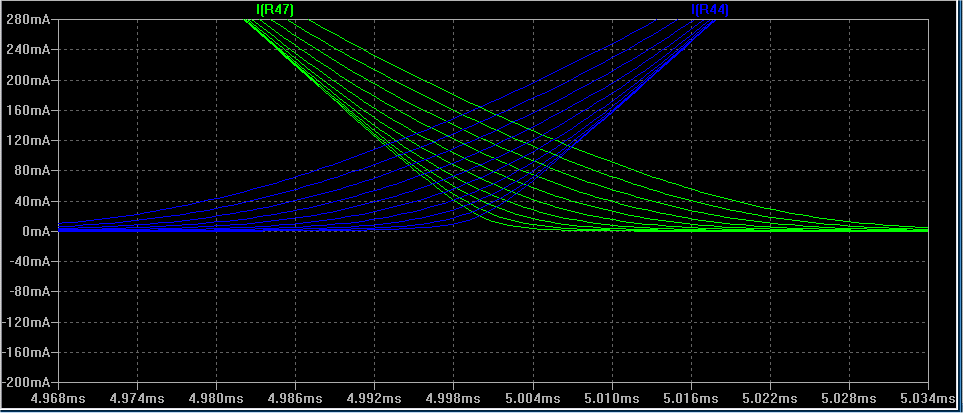Click the 160mA vertical axis label
This screenshot has height=413, width=963.
point(28,110)
